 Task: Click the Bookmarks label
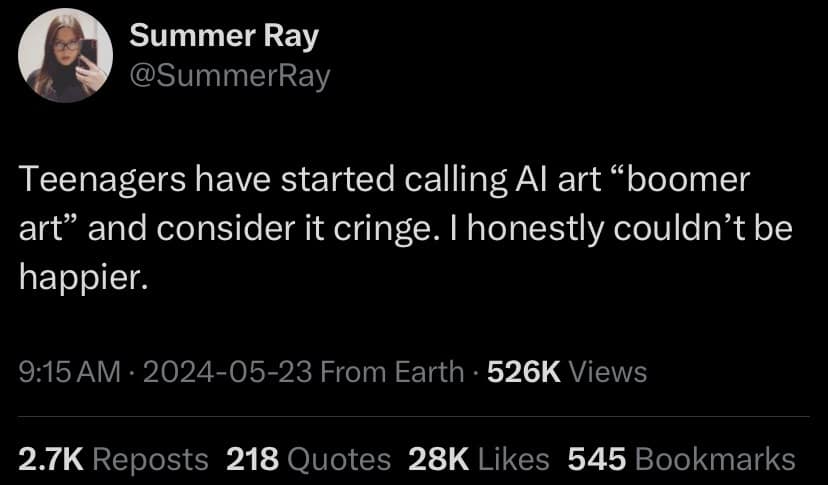[716, 459]
